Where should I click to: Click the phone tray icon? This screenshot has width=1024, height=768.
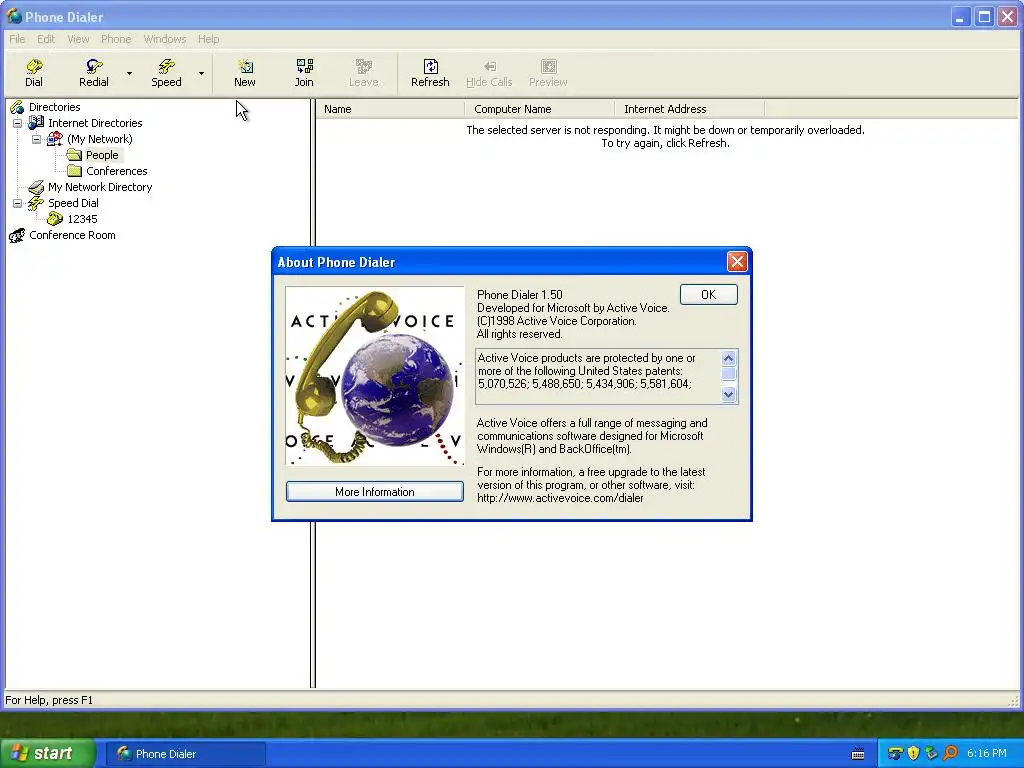click(x=895, y=754)
